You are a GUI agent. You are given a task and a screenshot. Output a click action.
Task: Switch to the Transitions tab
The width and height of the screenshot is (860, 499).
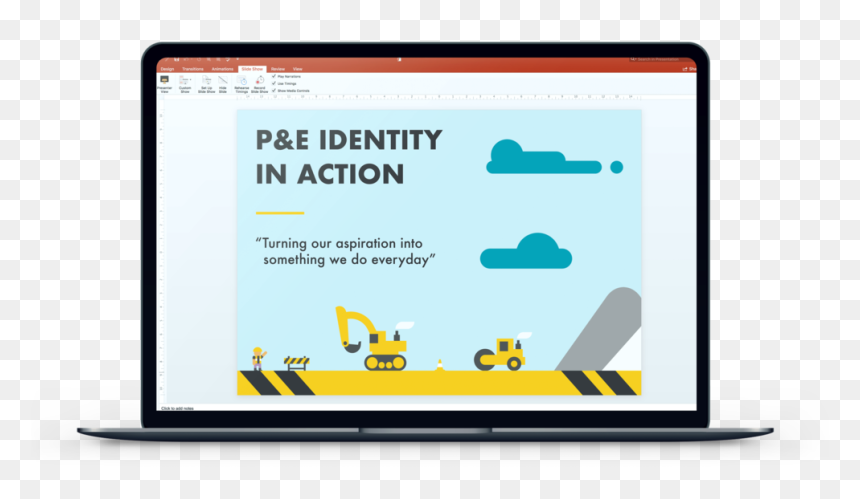193,69
